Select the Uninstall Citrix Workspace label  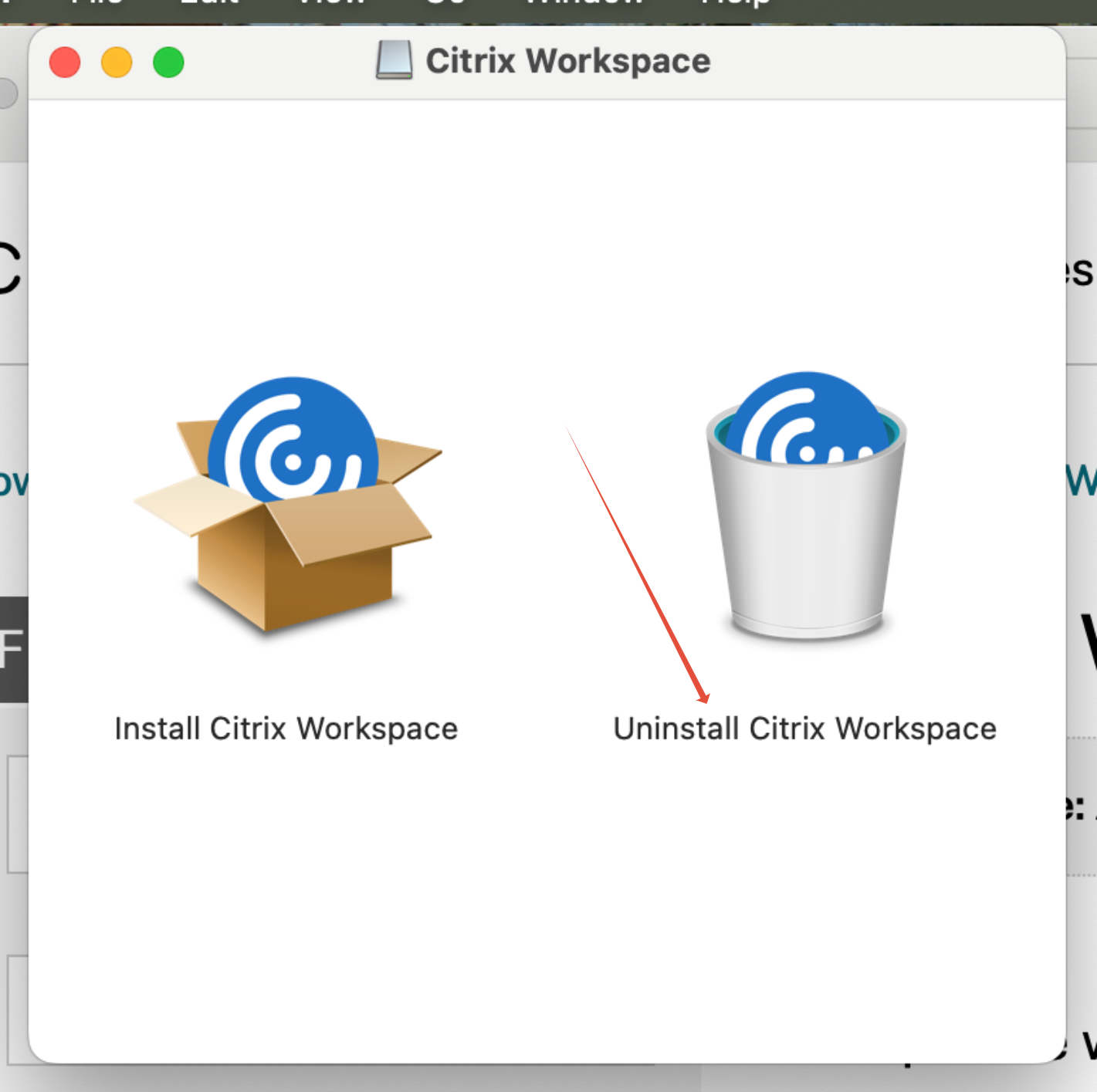[804, 729]
